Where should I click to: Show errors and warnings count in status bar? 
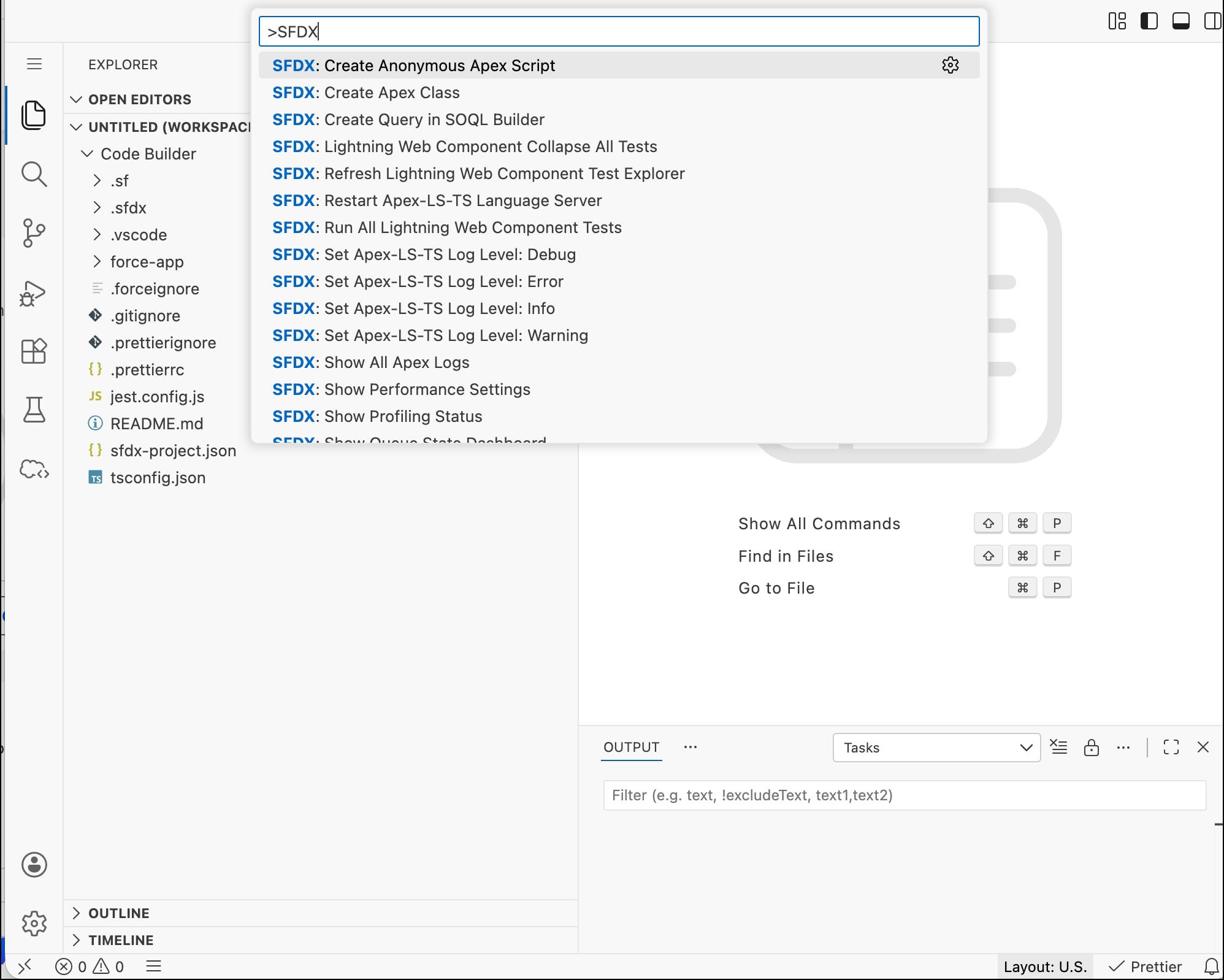click(x=90, y=967)
